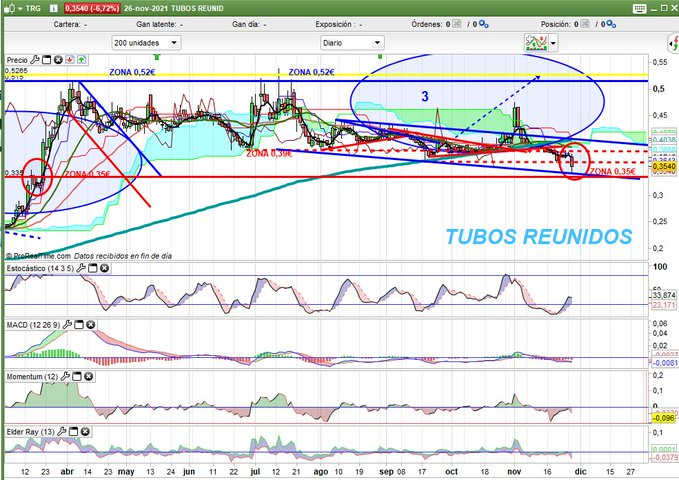Image resolution: width=679 pixels, height=480 pixels.
Task: Click the -0,0081 MACD value tag
Action: (x=663, y=363)
